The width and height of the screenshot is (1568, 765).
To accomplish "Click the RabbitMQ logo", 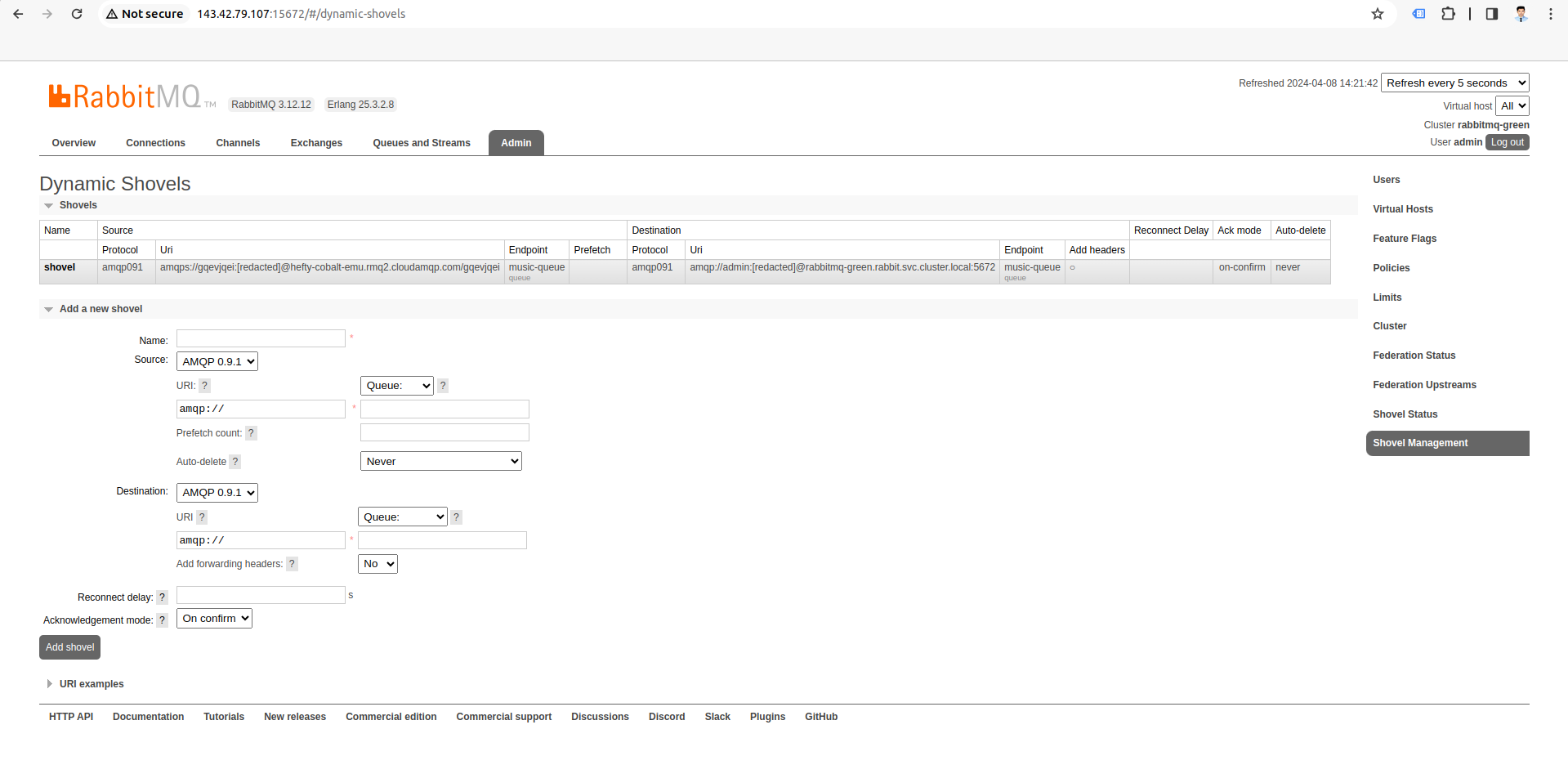I will [x=125, y=97].
